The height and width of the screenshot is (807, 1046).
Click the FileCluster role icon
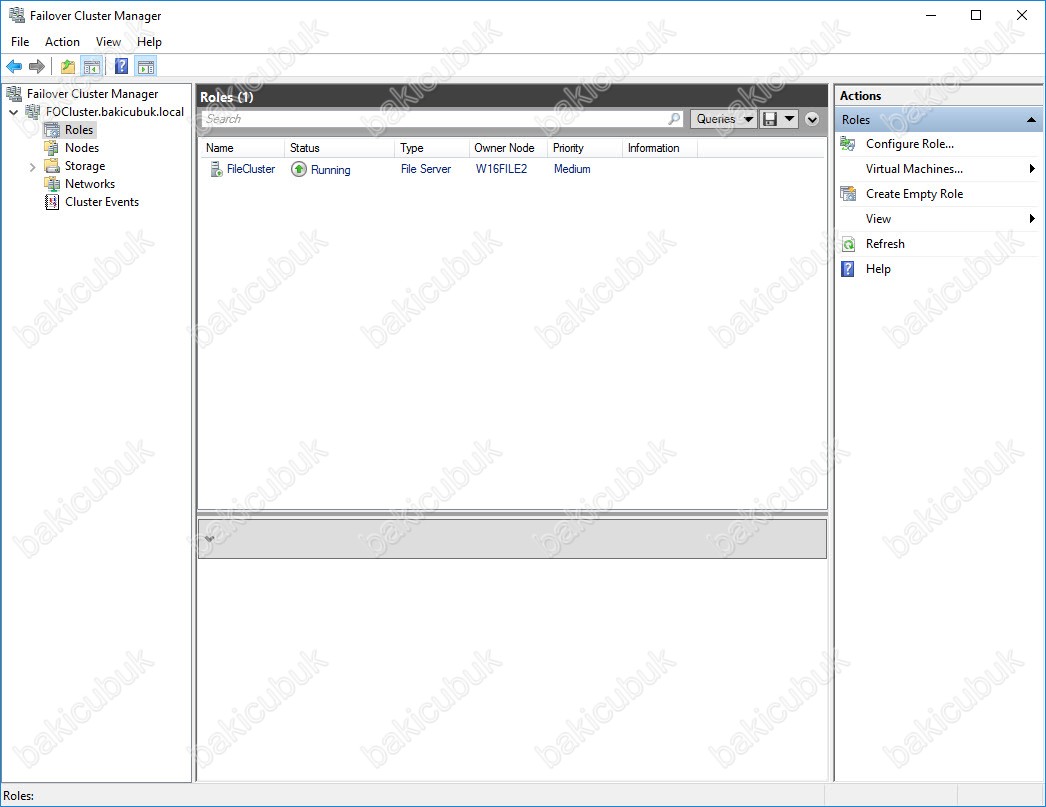[216, 169]
